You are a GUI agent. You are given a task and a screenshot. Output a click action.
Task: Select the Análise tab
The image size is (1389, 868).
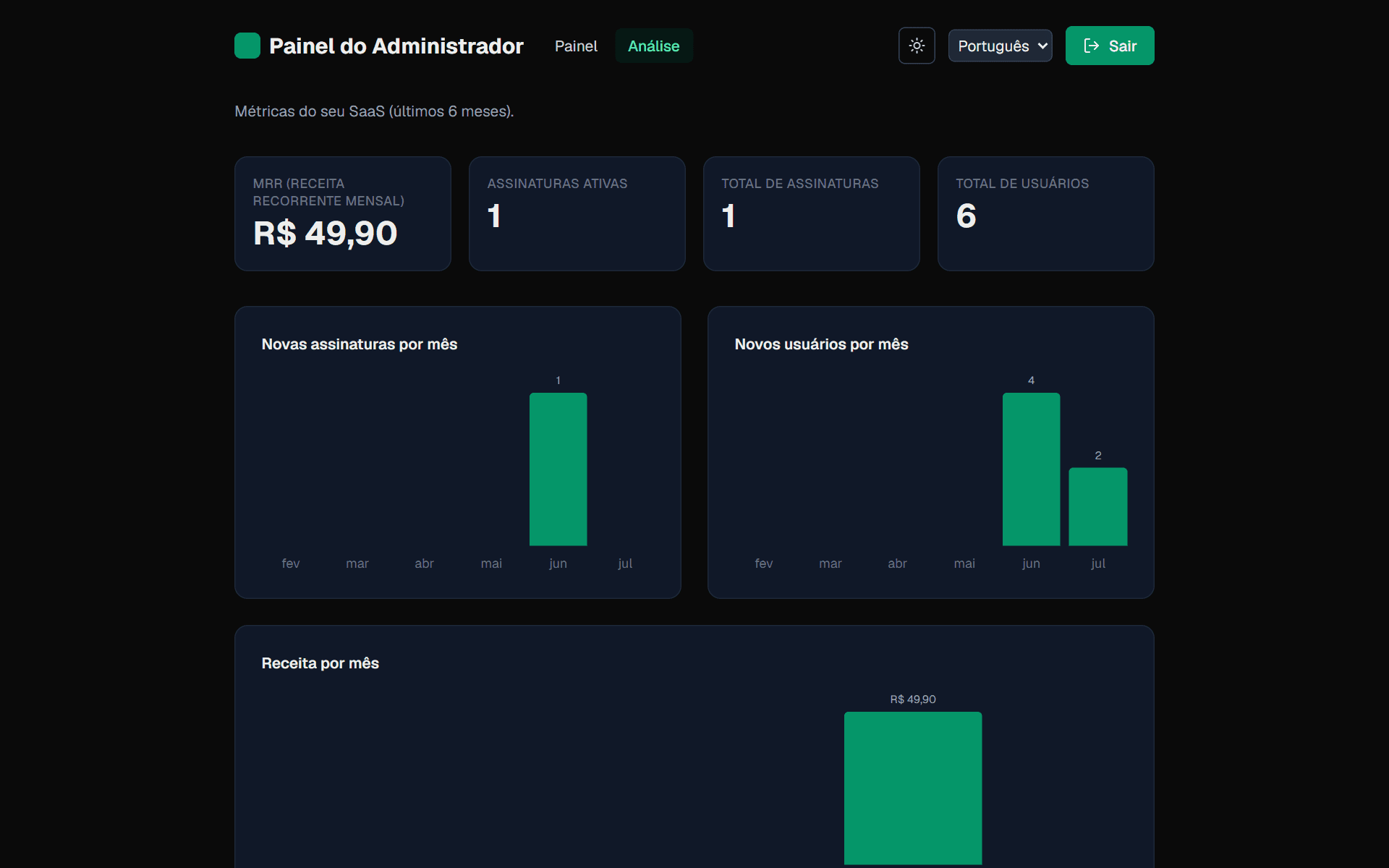(x=654, y=46)
